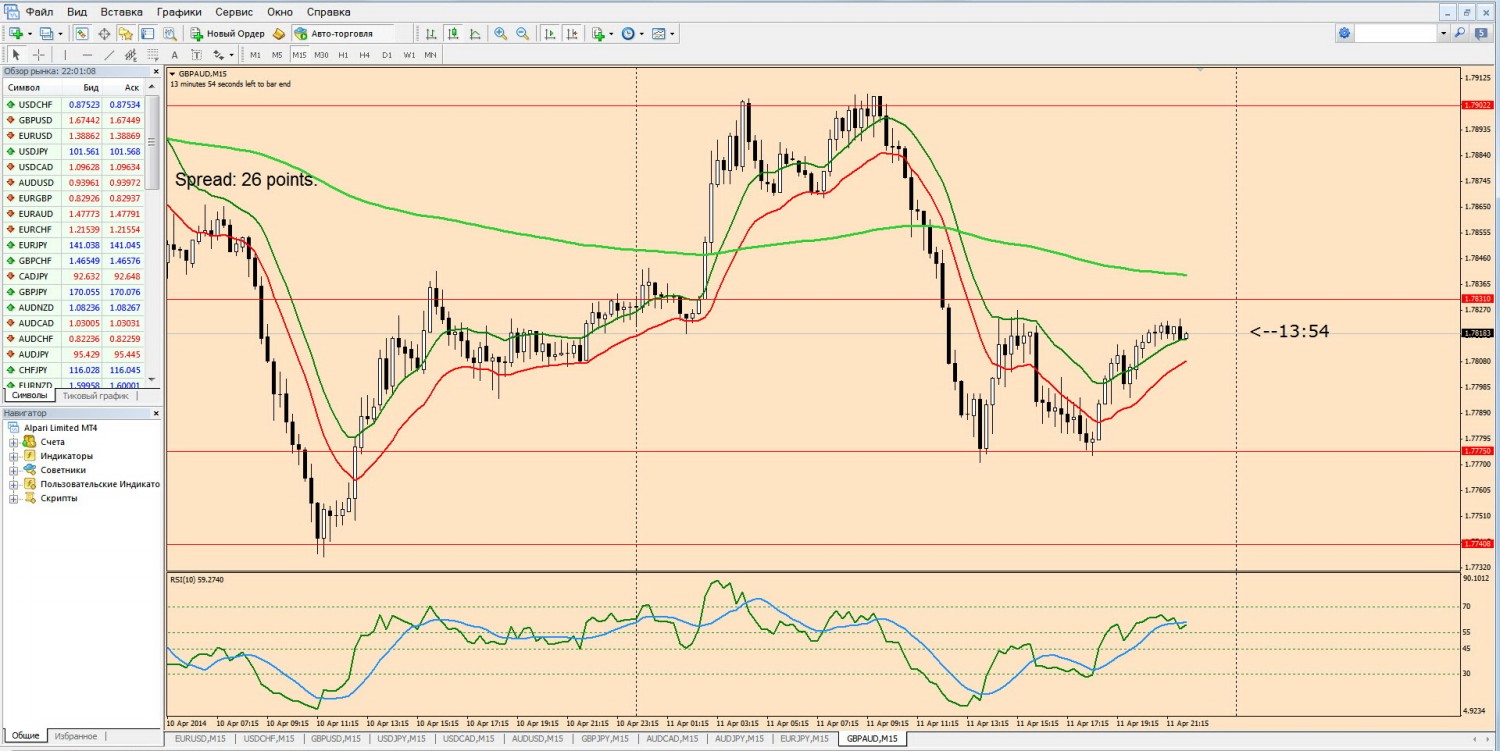Open the chart templates icon
The height and width of the screenshot is (751, 1500).
(x=658, y=33)
